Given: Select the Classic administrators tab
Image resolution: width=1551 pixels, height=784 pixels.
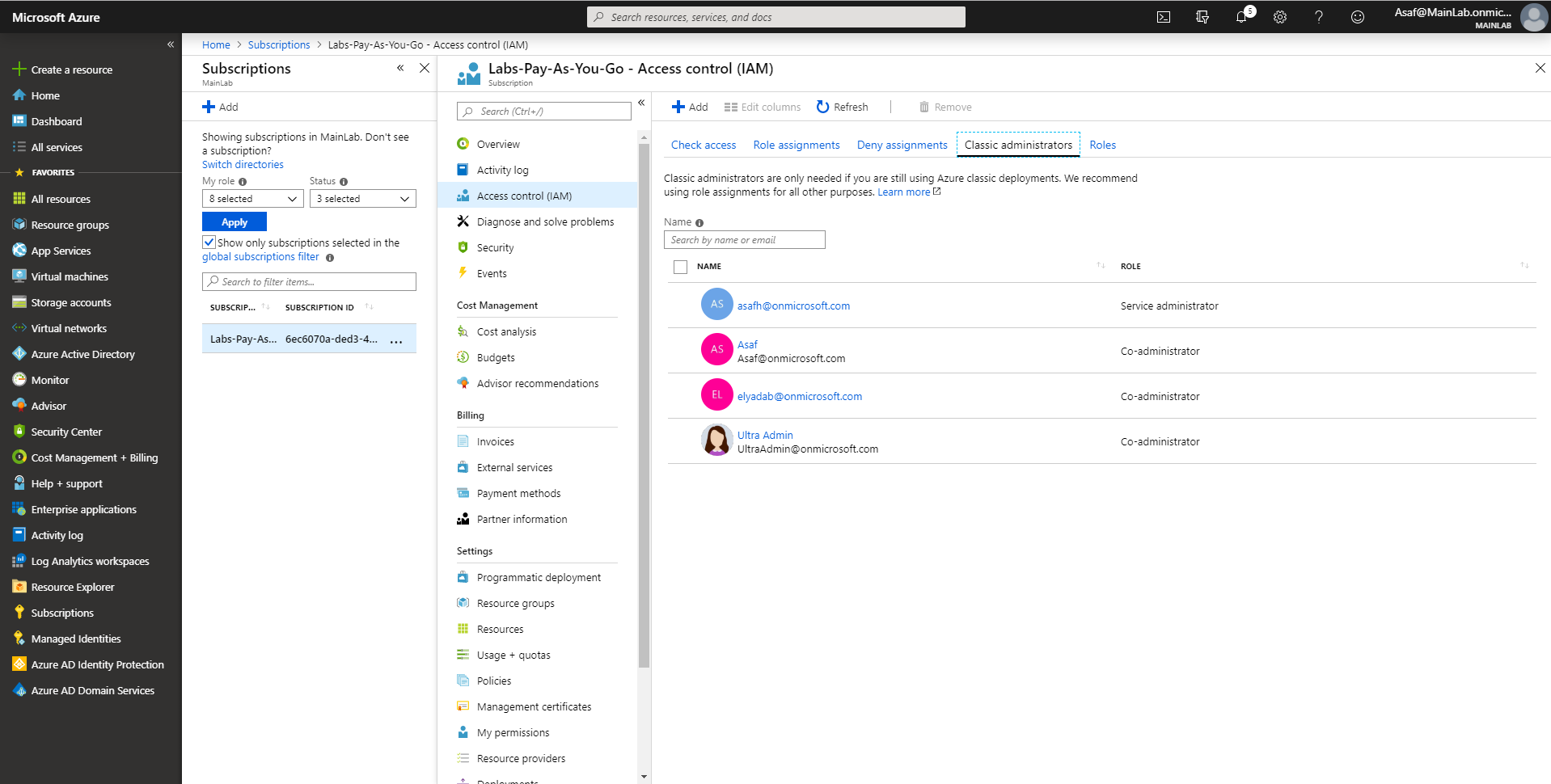Looking at the screenshot, I should [1018, 145].
